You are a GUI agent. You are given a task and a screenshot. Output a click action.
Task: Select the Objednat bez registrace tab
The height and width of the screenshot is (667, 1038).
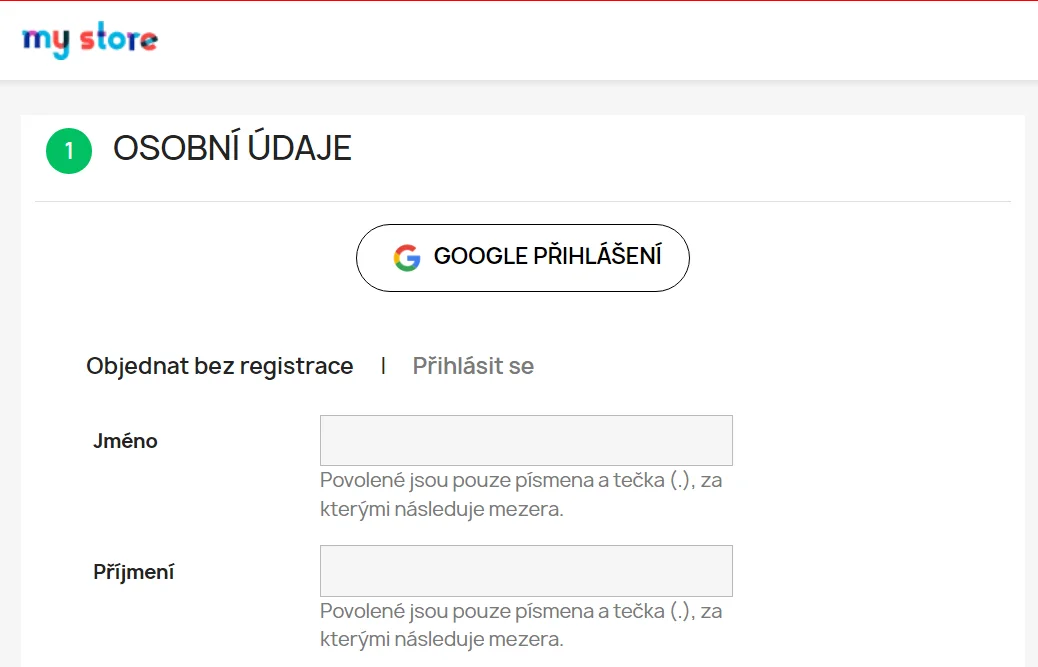point(220,366)
